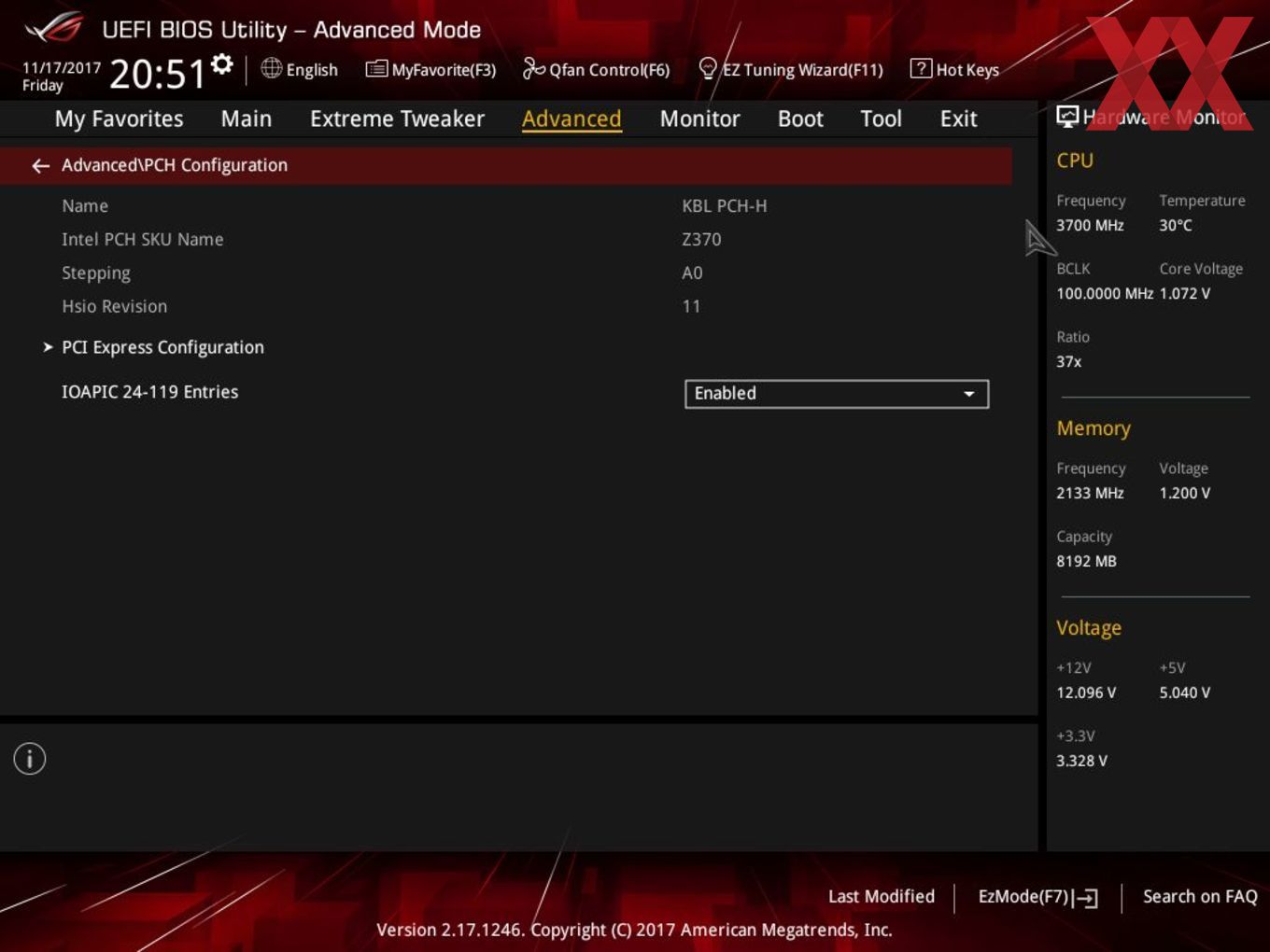This screenshot has width=1270, height=952.
Task: Open the Boot tab
Action: (800, 119)
